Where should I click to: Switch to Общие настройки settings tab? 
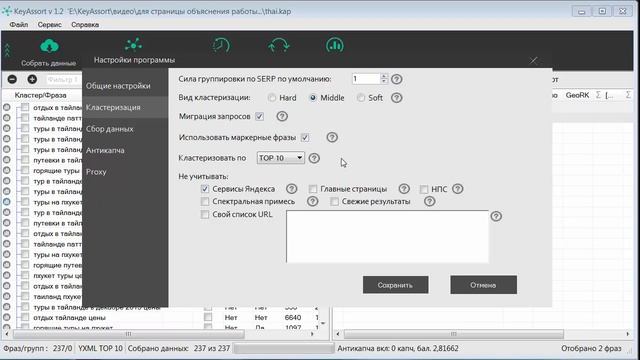[125, 86]
